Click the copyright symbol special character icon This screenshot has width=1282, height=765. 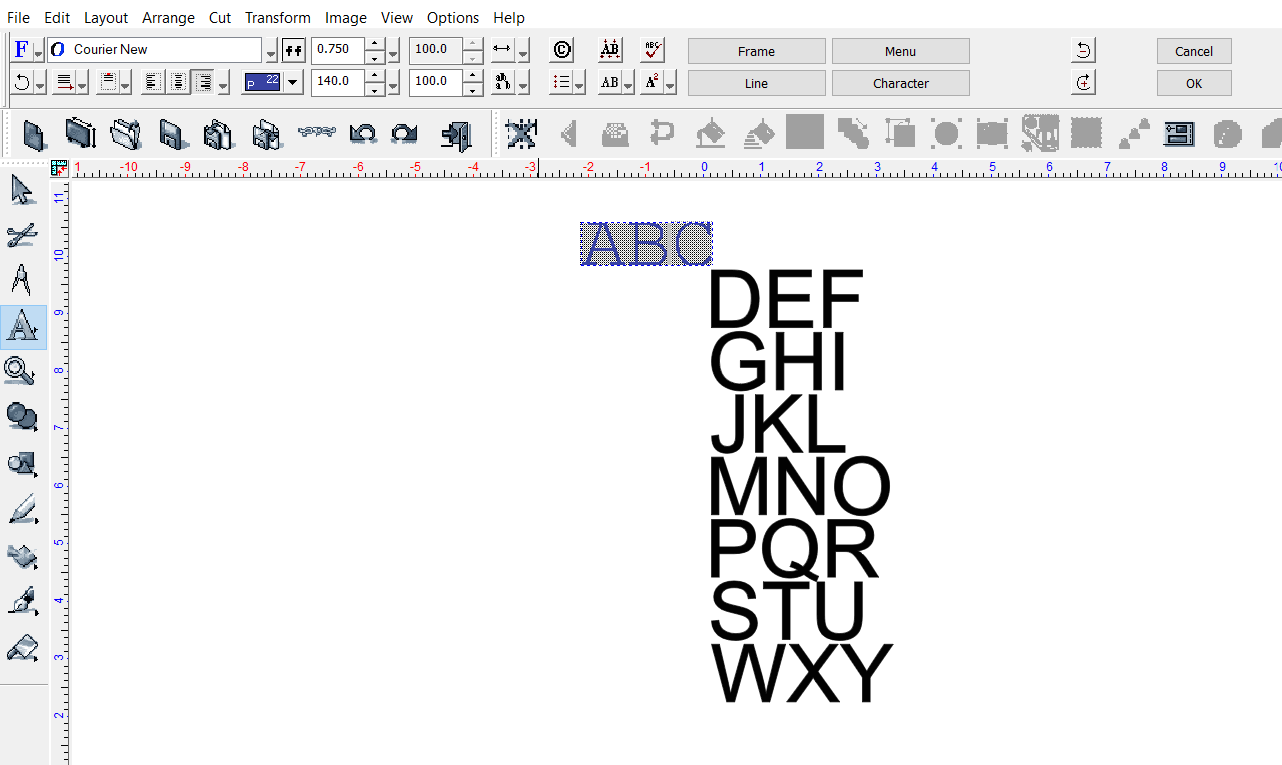click(x=563, y=50)
